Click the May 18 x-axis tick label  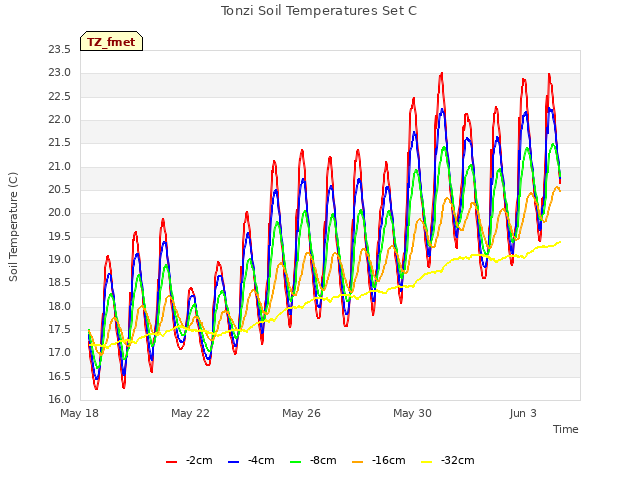pos(79,413)
